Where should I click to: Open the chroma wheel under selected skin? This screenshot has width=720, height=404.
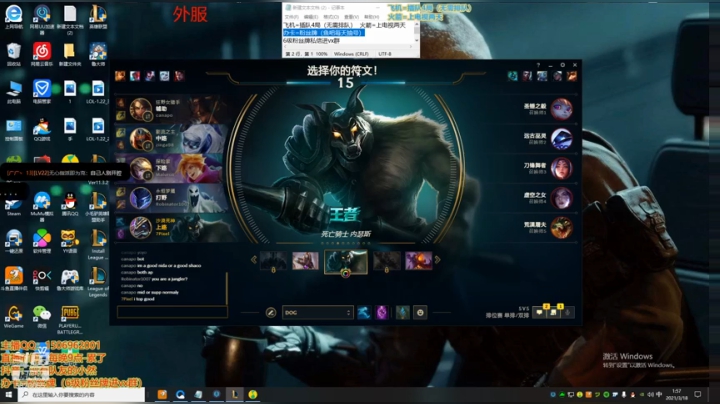coord(346,273)
